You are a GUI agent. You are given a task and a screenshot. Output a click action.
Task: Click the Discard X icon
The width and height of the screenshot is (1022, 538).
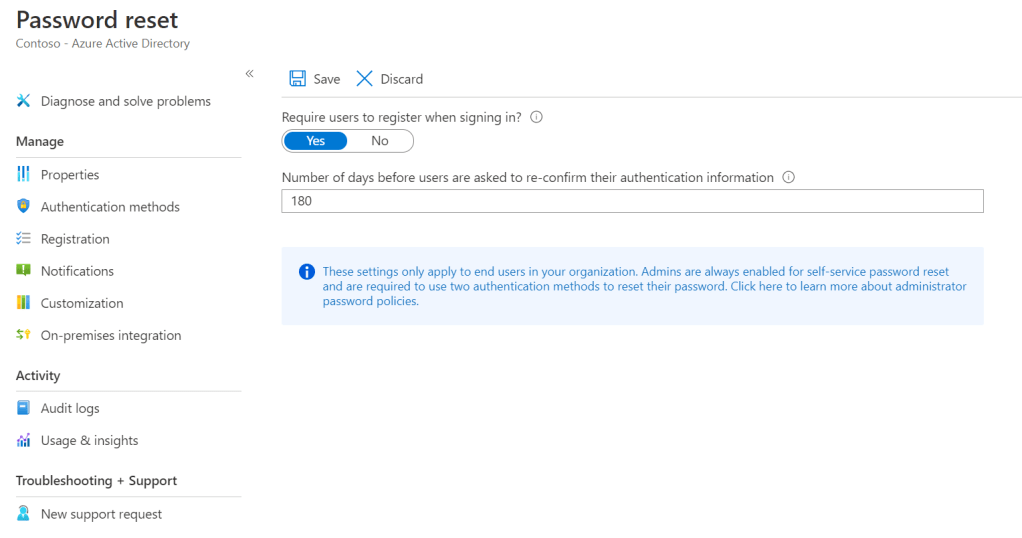(365, 79)
